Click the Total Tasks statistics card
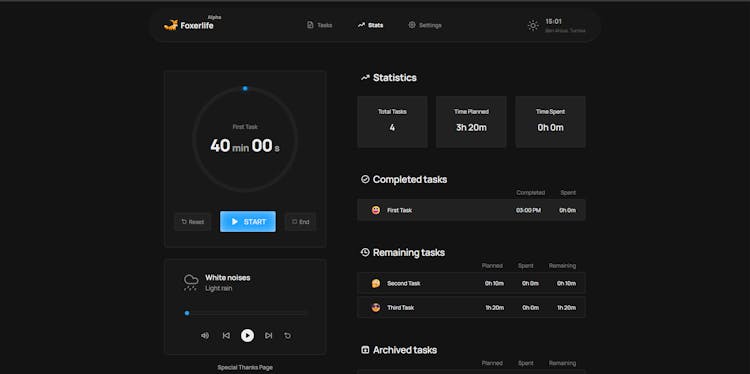 click(x=392, y=121)
